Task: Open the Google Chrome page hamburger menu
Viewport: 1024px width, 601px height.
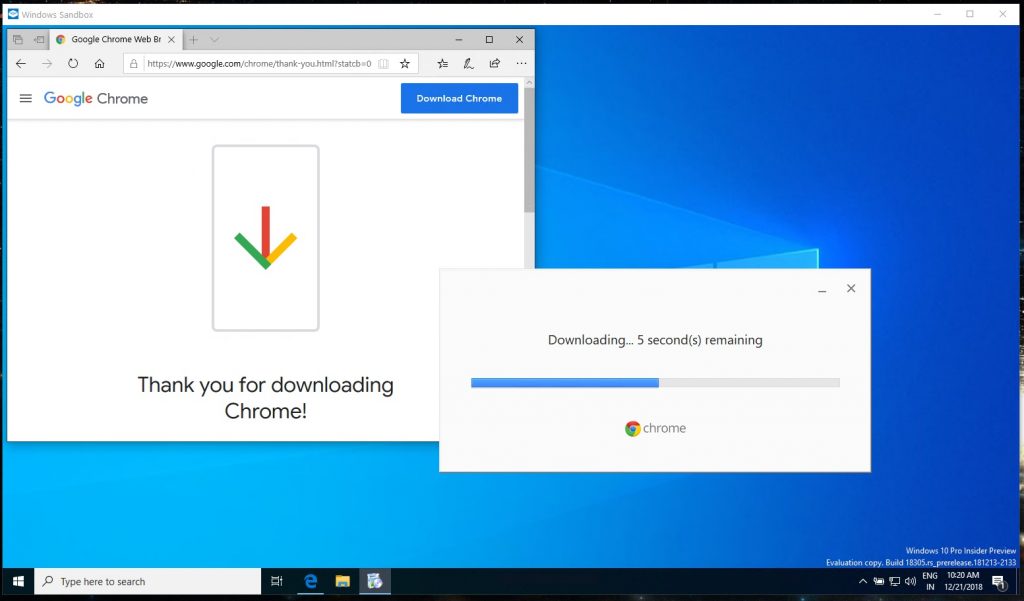Action: [x=25, y=98]
